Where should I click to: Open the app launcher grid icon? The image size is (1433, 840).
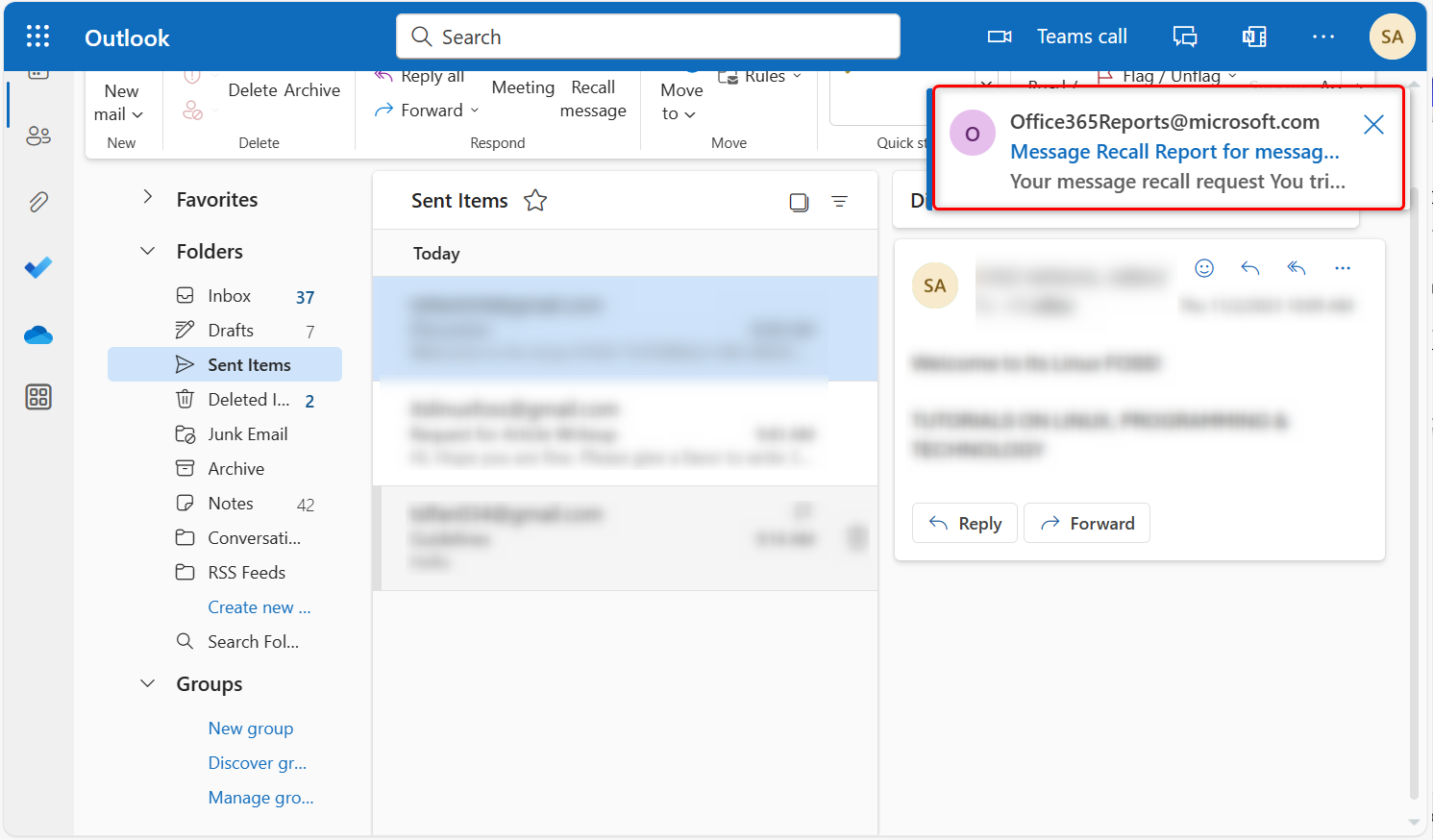tap(37, 37)
